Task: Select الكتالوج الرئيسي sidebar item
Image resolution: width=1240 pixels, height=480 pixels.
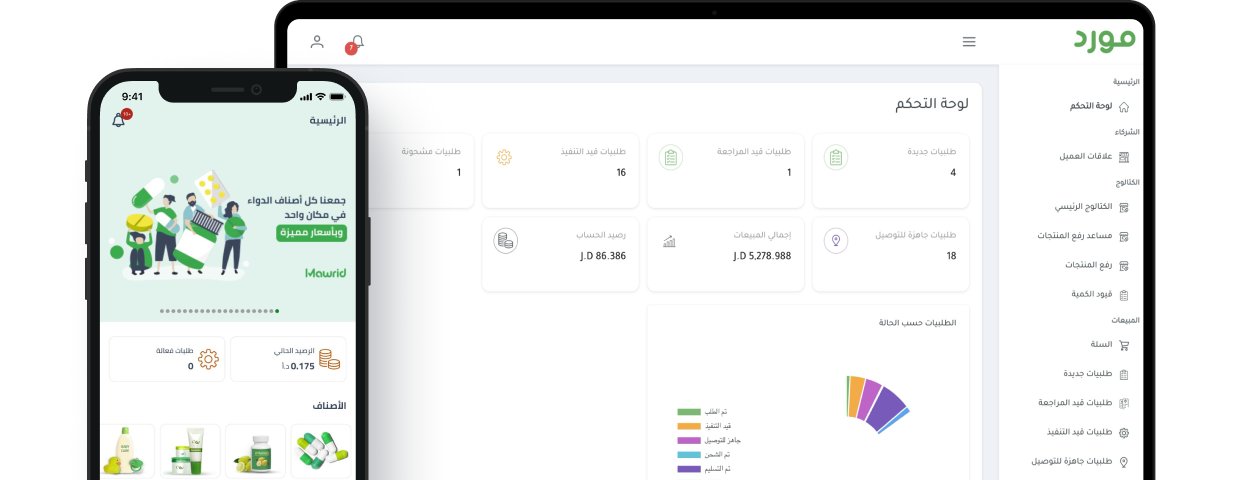Action: (1084, 207)
